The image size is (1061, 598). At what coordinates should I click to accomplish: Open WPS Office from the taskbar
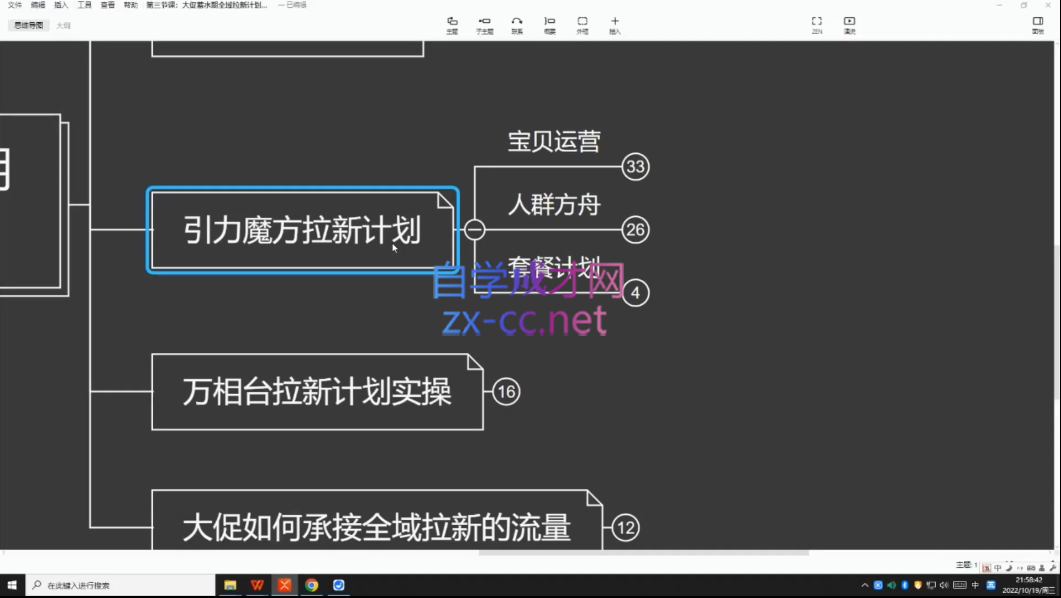[x=257, y=585]
